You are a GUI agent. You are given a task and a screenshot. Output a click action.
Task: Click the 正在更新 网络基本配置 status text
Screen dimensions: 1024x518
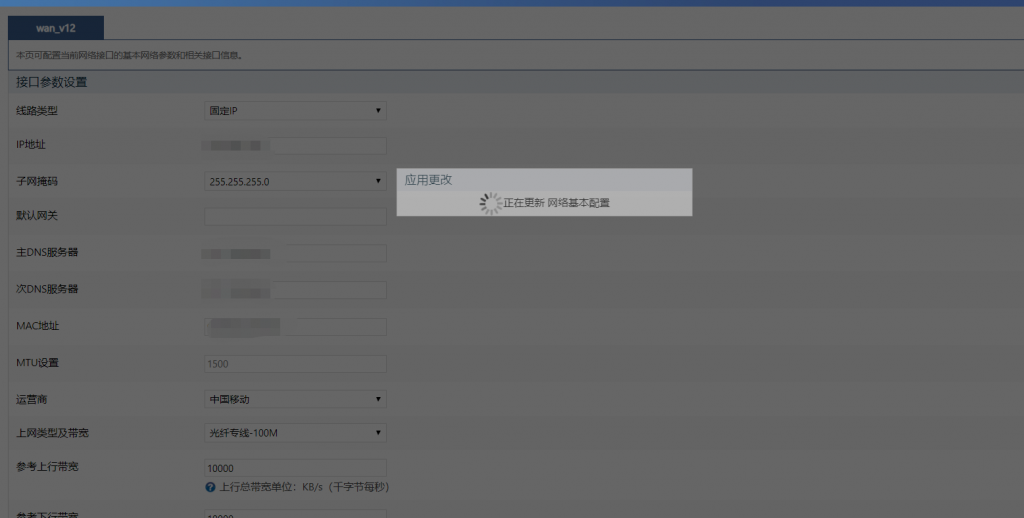tap(556, 203)
